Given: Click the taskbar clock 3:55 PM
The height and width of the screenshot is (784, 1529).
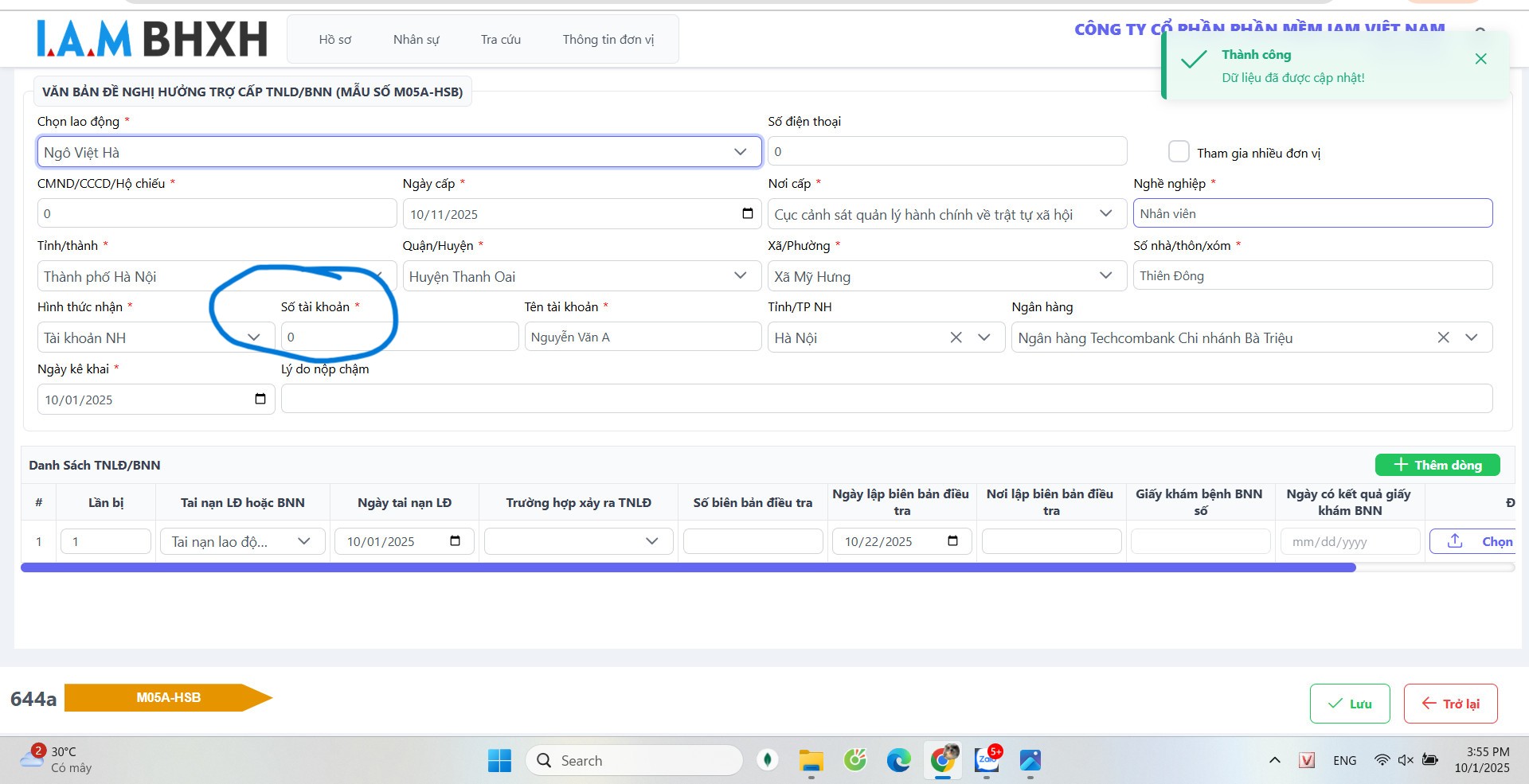Looking at the screenshot, I should (1482, 760).
